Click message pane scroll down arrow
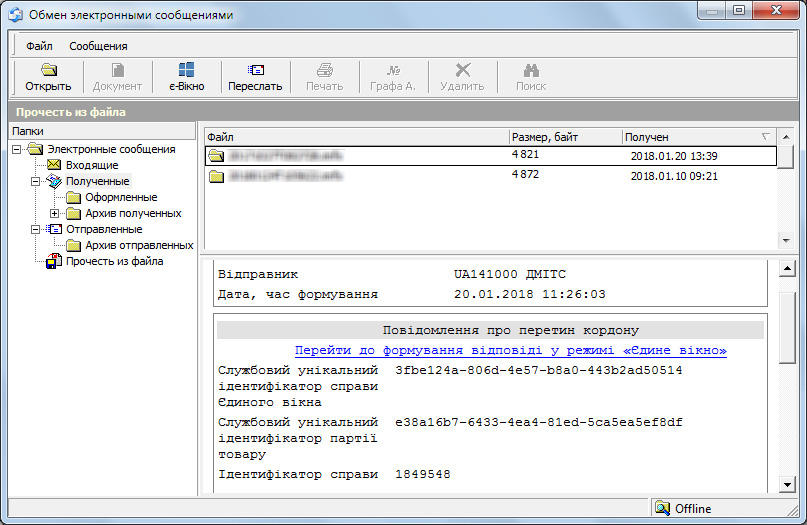Image resolution: width=807 pixels, height=525 pixels. pyautogui.click(x=787, y=484)
